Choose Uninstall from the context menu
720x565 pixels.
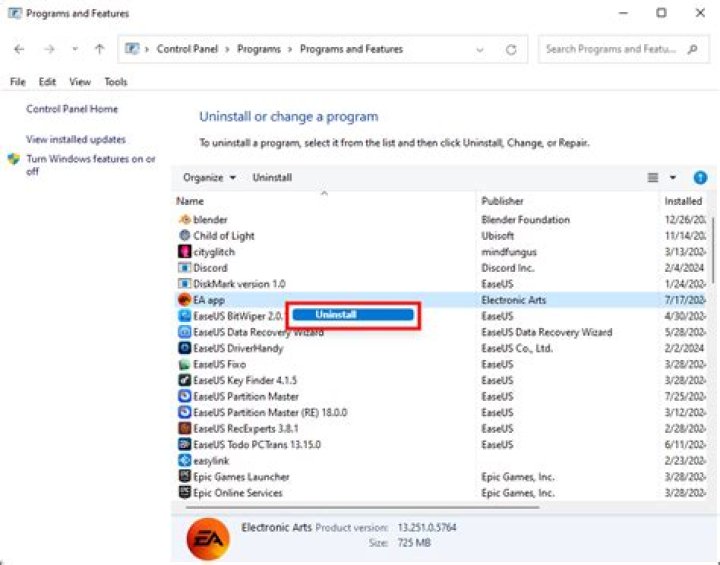coord(353,315)
